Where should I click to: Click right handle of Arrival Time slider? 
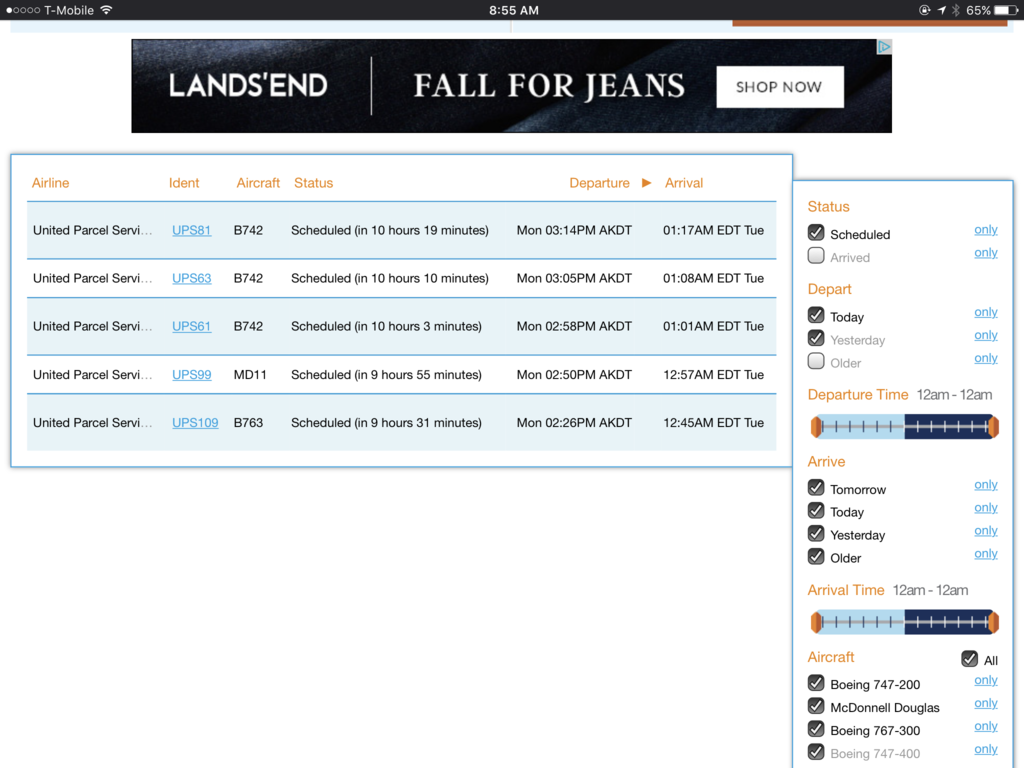point(993,622)
